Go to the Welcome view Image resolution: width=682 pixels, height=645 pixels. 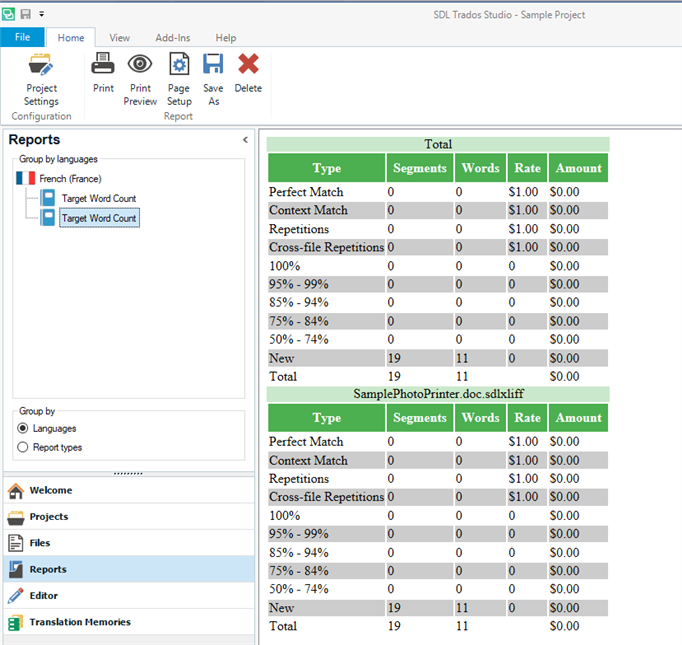(129, 490)
